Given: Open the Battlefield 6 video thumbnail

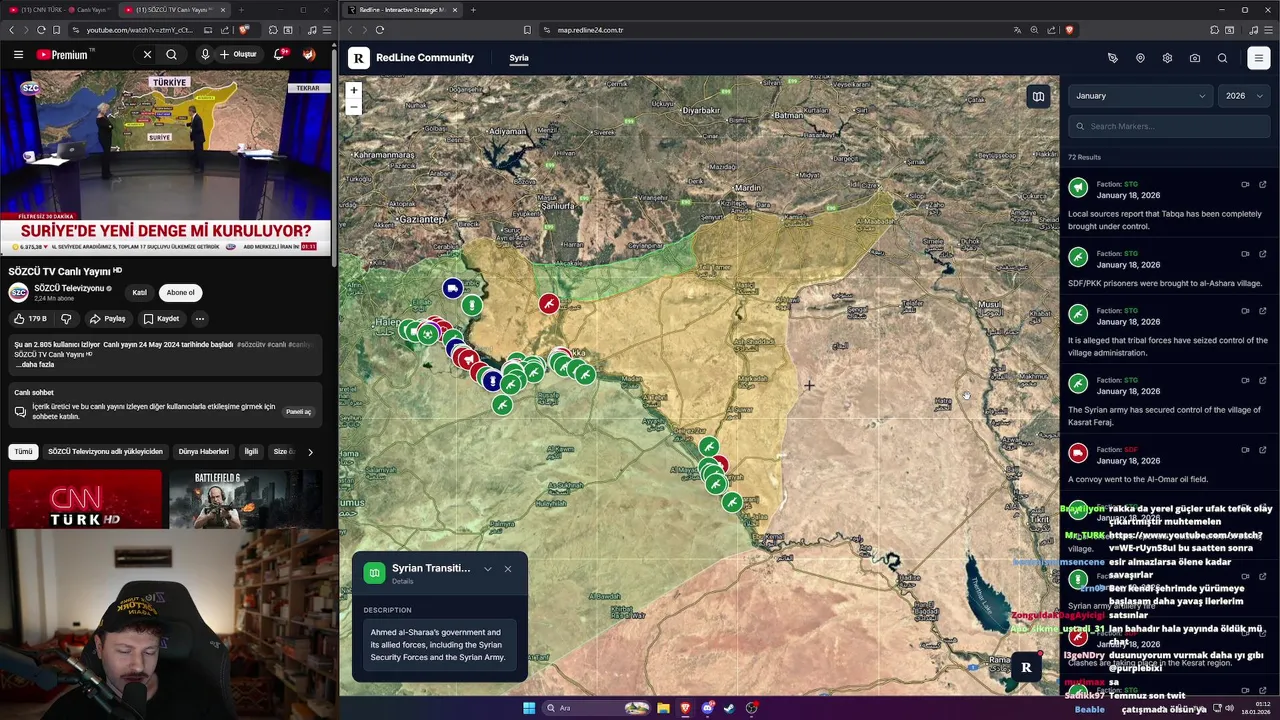Looking at the screenshot, I should point(245,499).
